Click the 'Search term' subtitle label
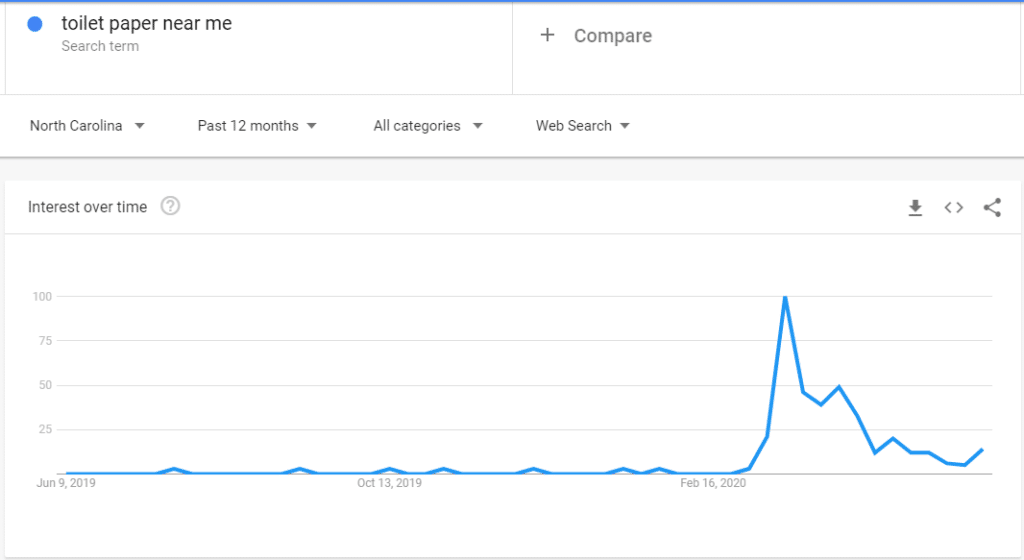Image resolution: width=1024 pixels, height=560 pixels. pos(100,46)
